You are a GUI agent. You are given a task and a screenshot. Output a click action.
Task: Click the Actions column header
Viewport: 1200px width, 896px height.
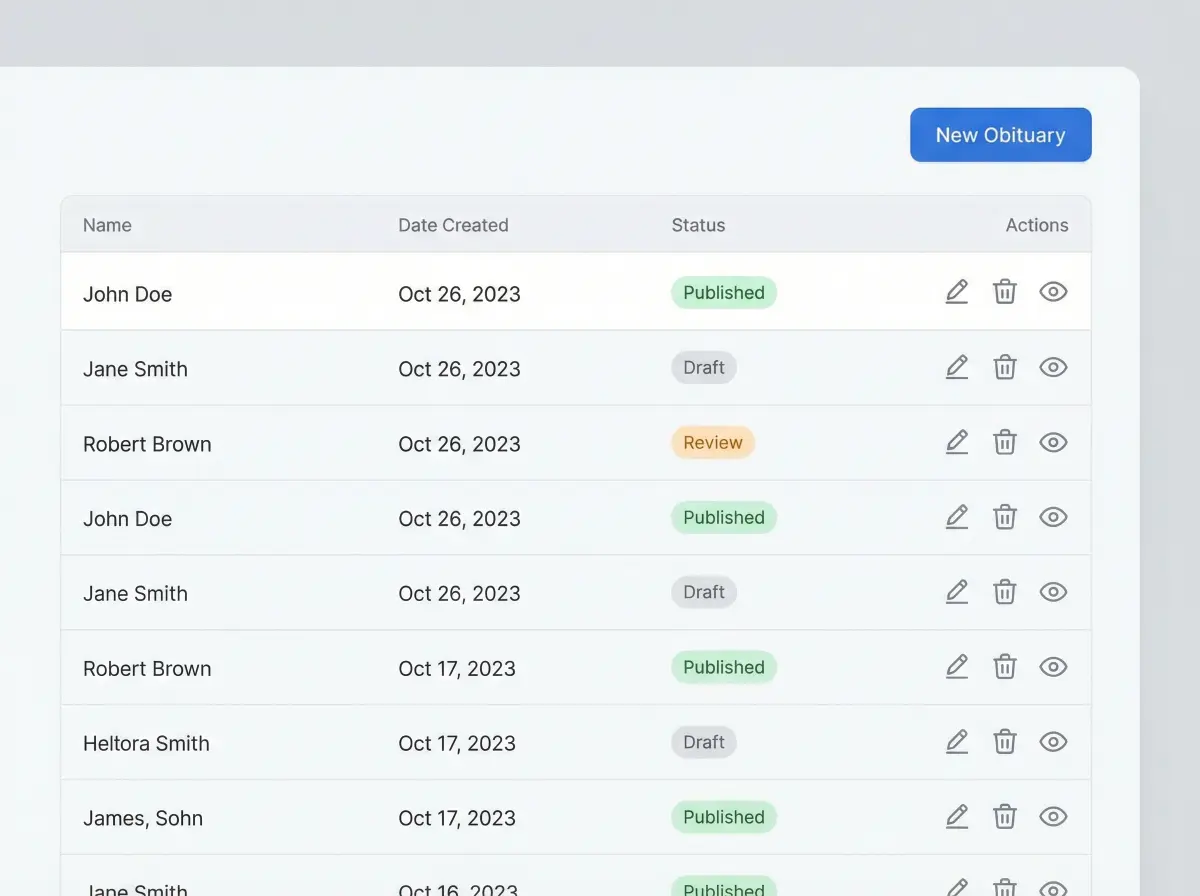click(1037, 225)
